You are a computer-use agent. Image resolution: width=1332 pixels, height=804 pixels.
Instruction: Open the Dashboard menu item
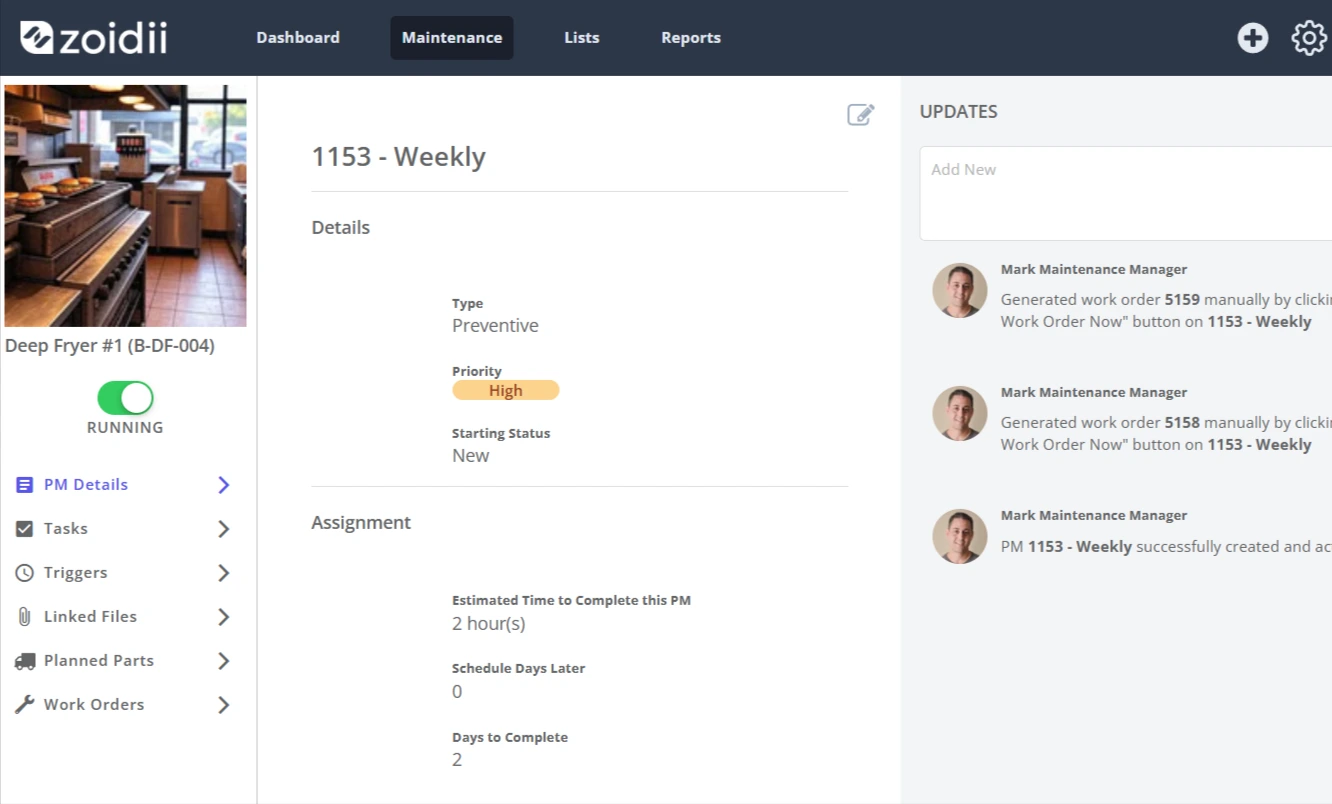point(298,38)
